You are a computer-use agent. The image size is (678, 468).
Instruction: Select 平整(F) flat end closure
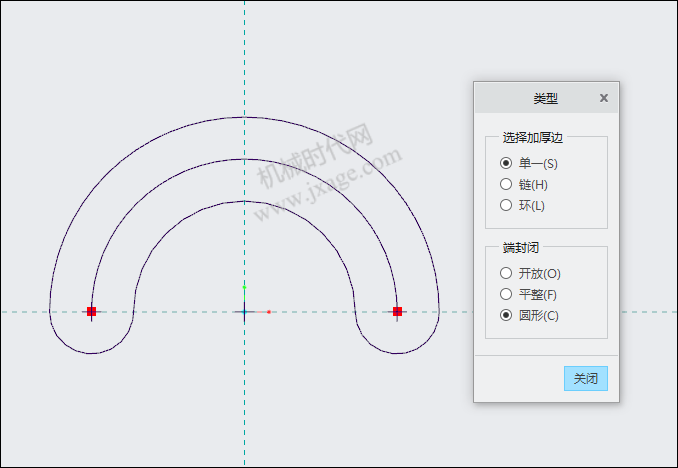tap(506, 294)
